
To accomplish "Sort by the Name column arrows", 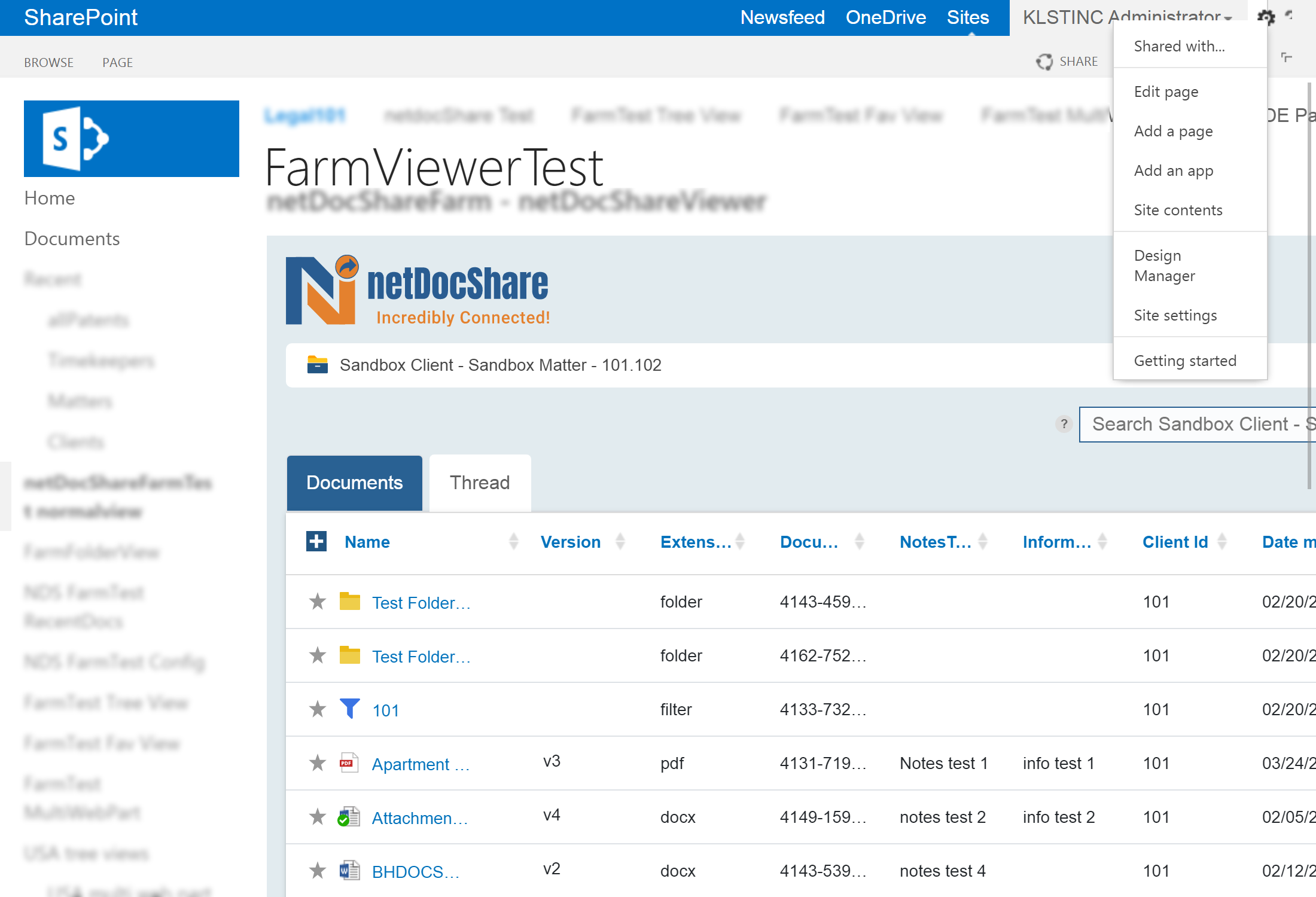I will pyautogui.click(x=513, y=541).
